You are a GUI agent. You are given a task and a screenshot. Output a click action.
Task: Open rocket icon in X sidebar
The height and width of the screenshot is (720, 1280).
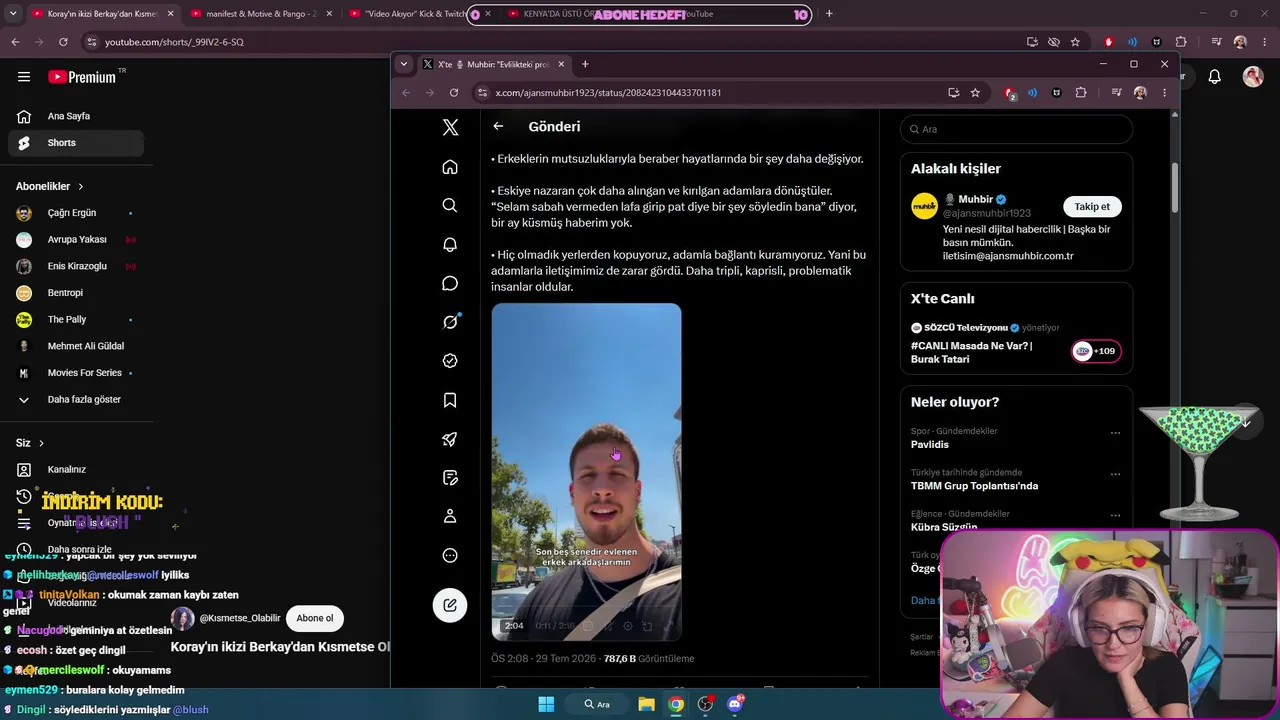(x=450, y=439)
